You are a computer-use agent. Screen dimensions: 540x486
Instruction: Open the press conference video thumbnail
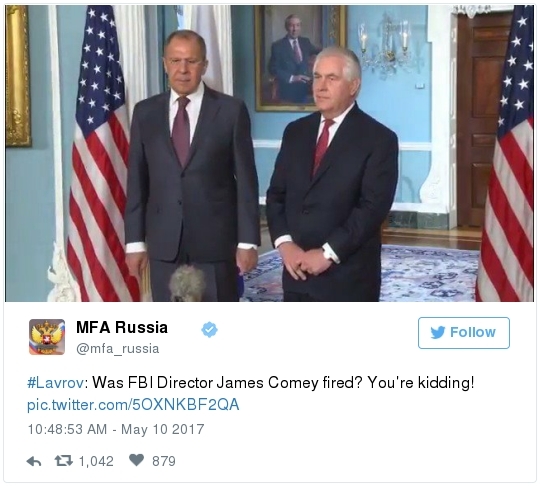pyautogui.click(x=269, y=153)
